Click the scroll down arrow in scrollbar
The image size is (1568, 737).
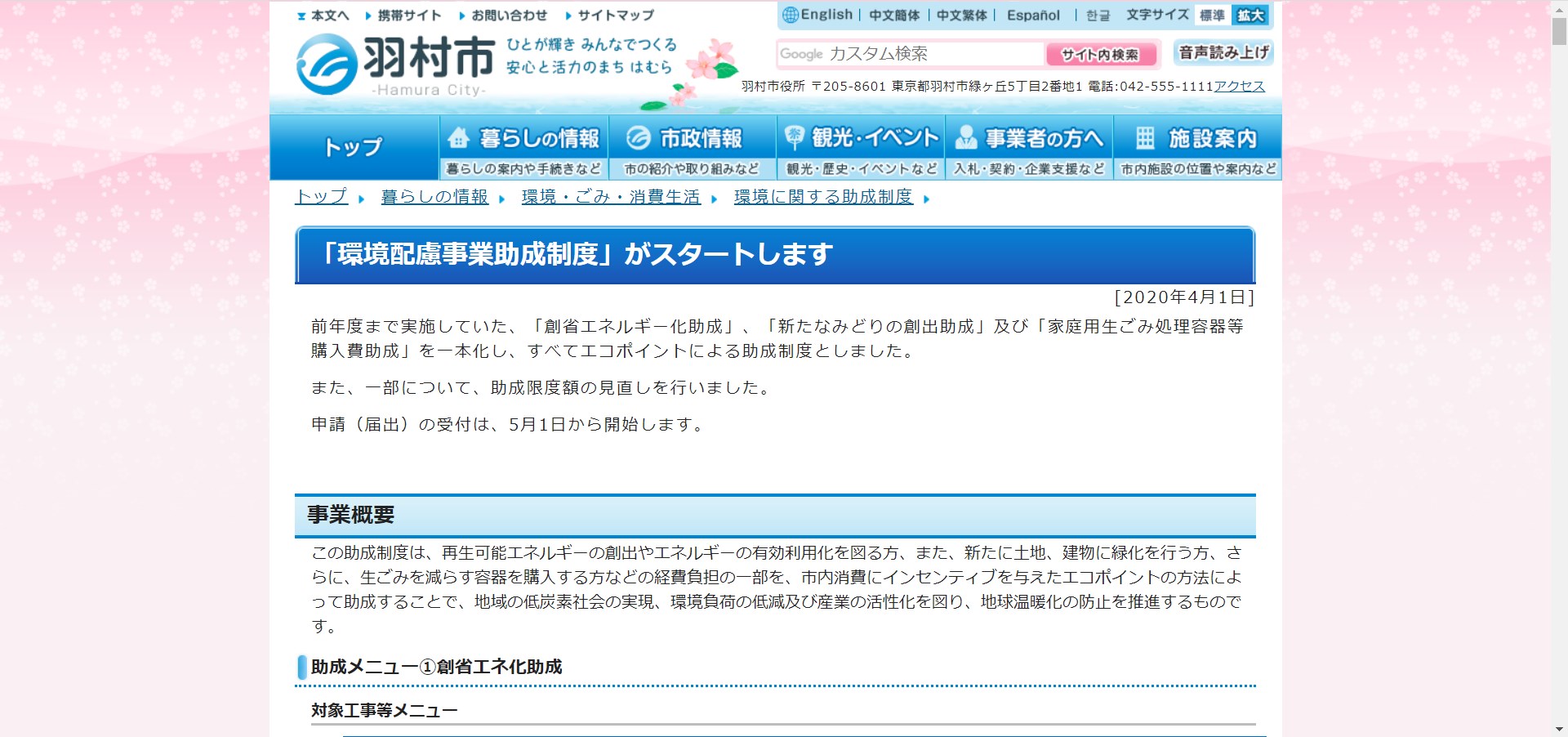[x=1559, y=729]
